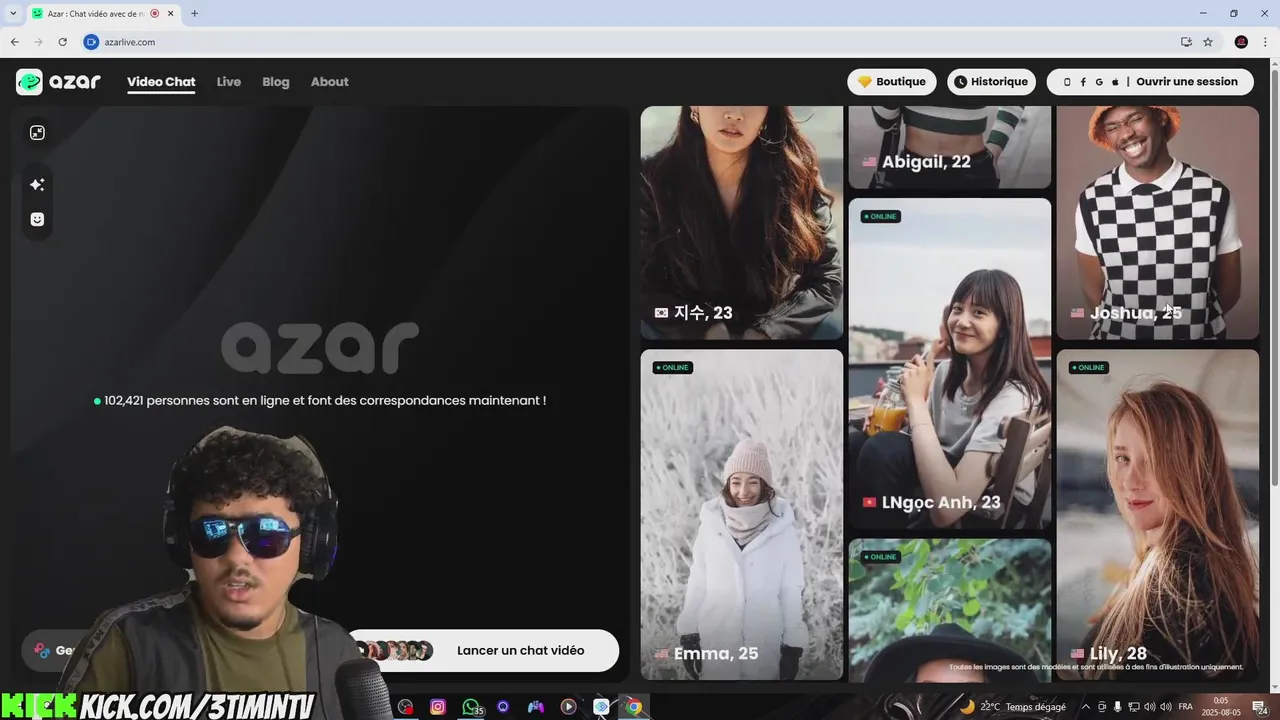Open WhatsApp from the taskbar
1280x720 pixels.
click(471, 707)
